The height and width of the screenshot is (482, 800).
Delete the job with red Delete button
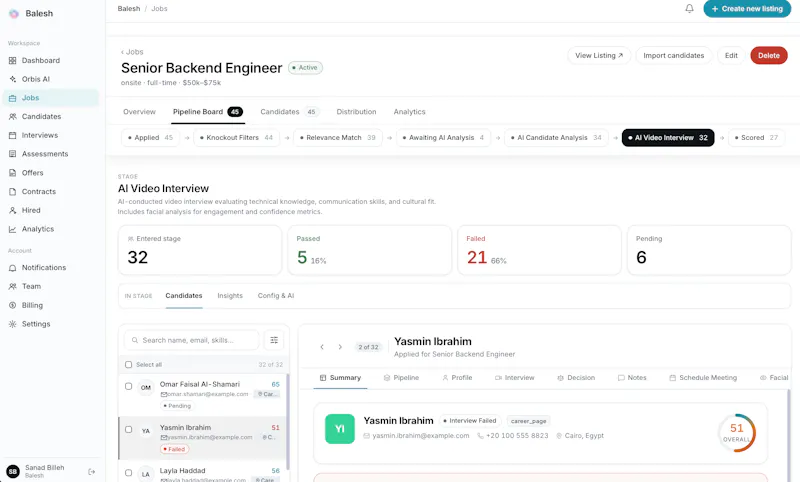click(769, 56)
